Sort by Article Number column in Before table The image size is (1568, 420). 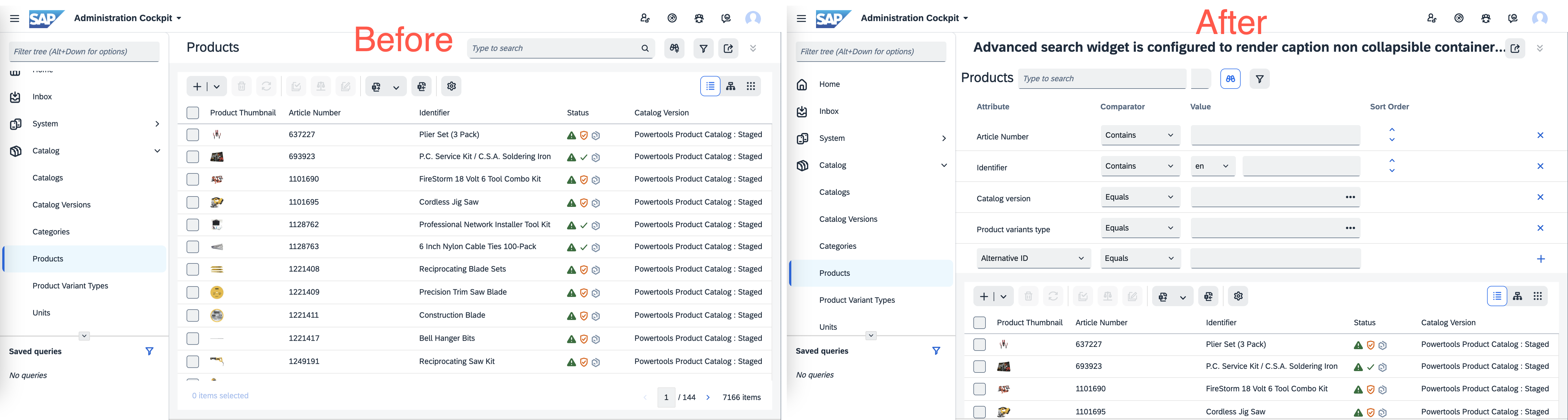point(315,113)
